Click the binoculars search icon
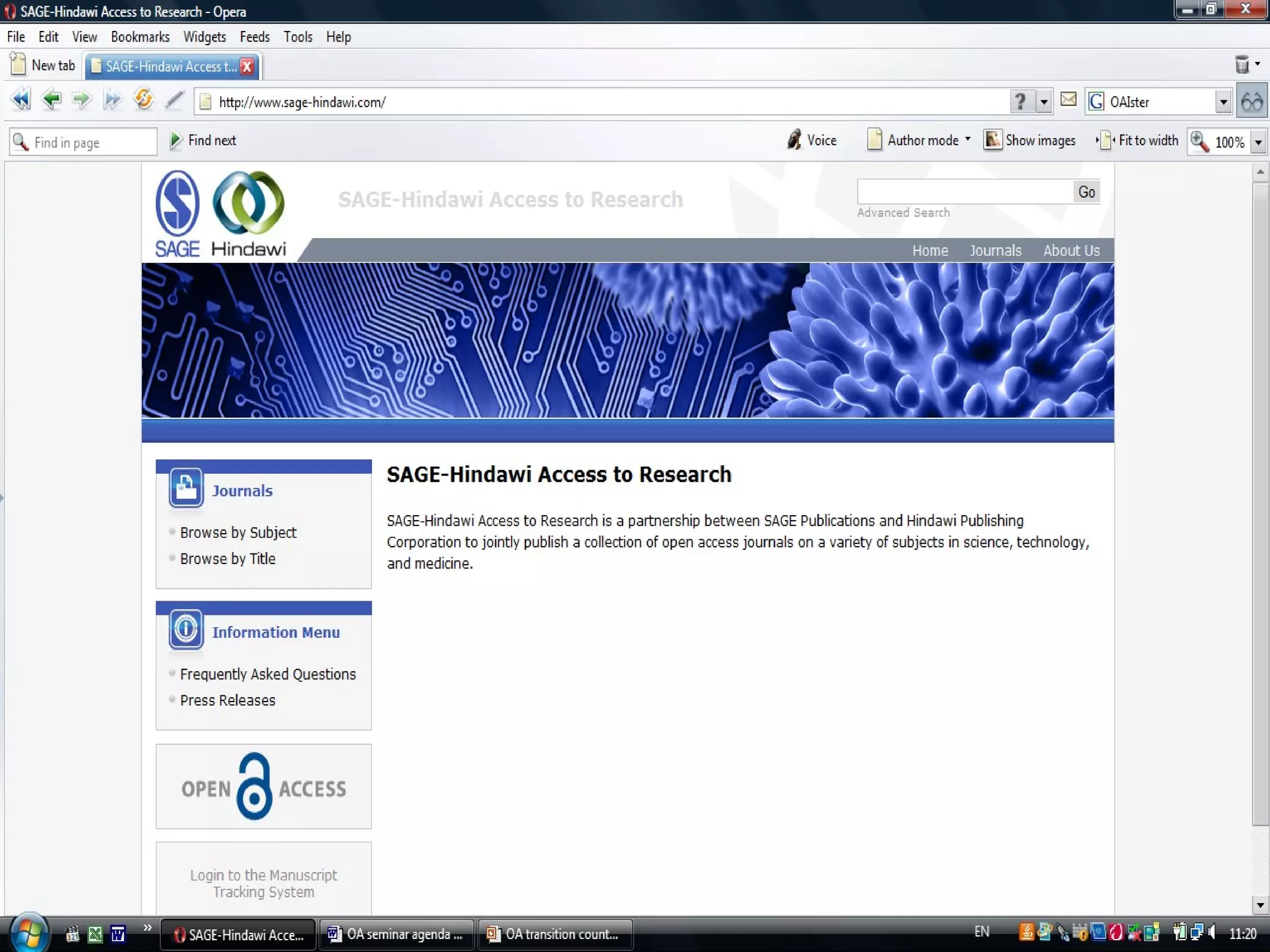This screenshot has width=1270, height=952. coord(1252,102)
